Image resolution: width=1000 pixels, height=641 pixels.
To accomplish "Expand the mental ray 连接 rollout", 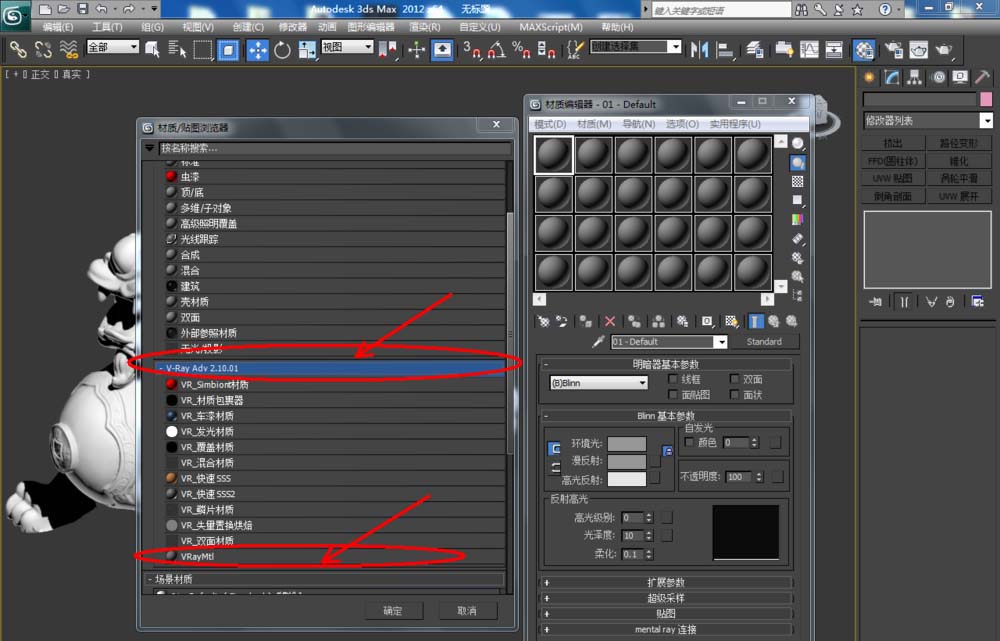I will point(666,630).
